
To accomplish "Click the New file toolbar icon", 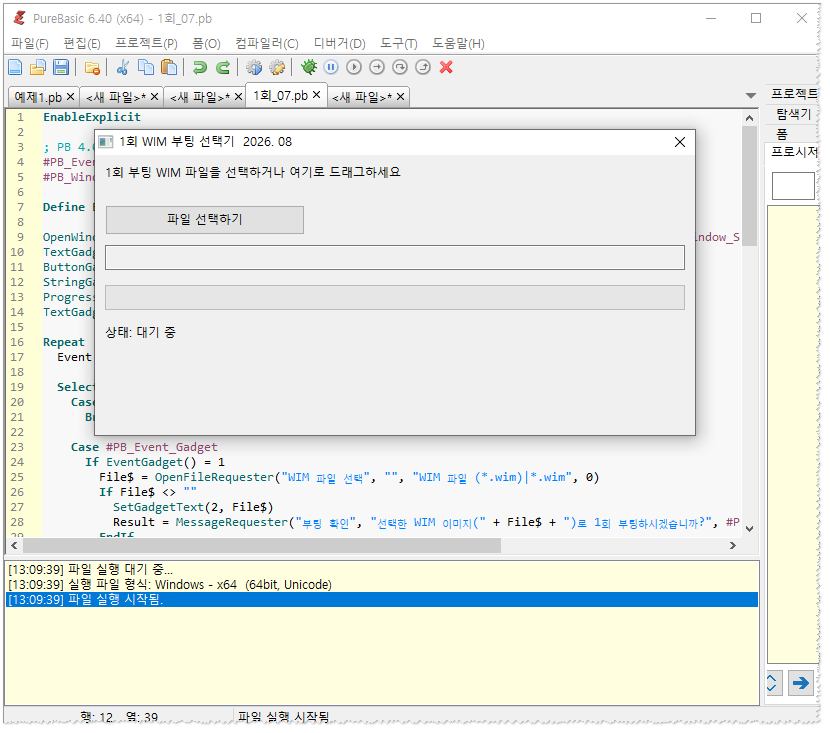I will click(x=15, y=67).
